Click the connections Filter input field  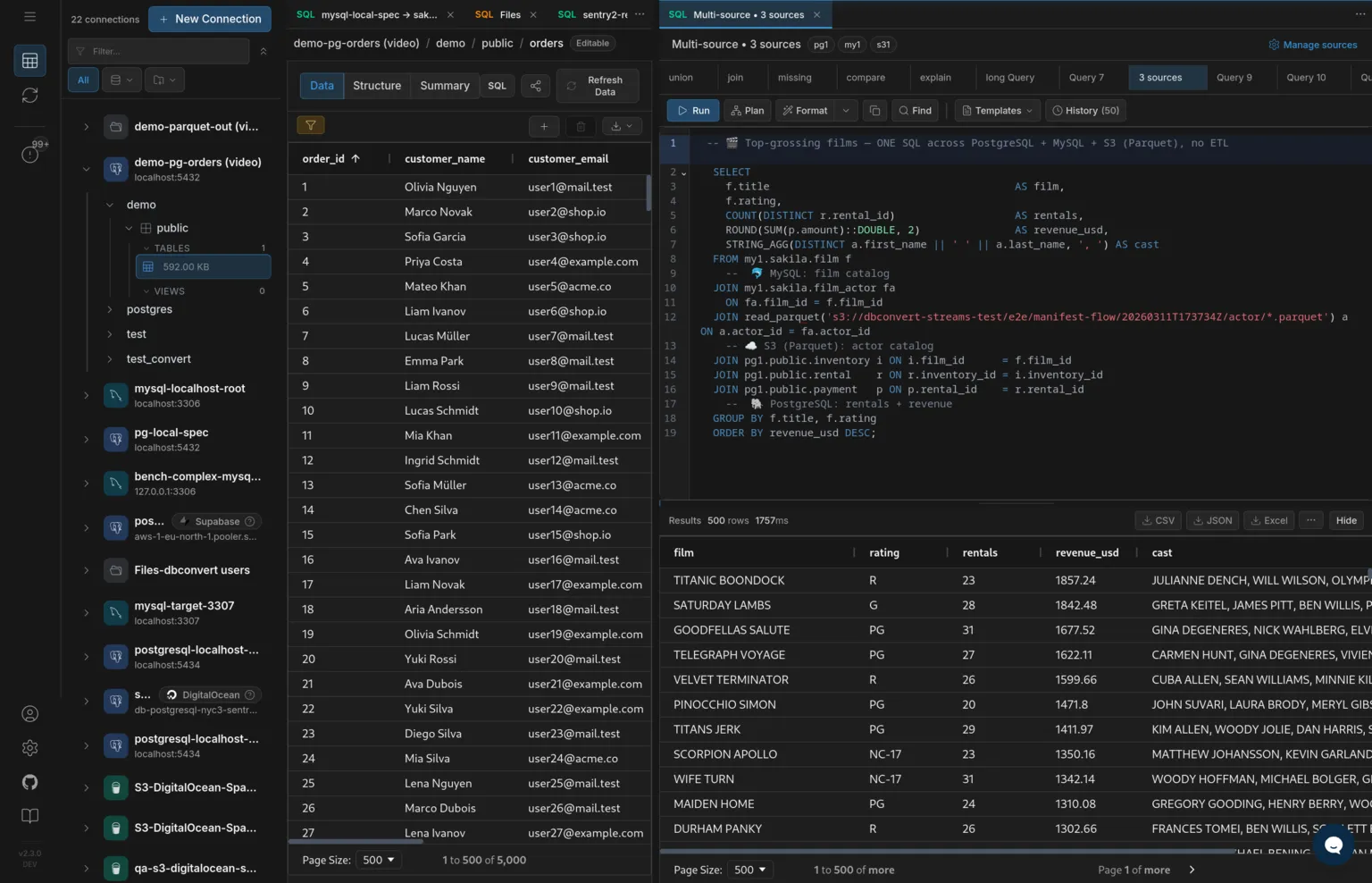pos(158,52)
